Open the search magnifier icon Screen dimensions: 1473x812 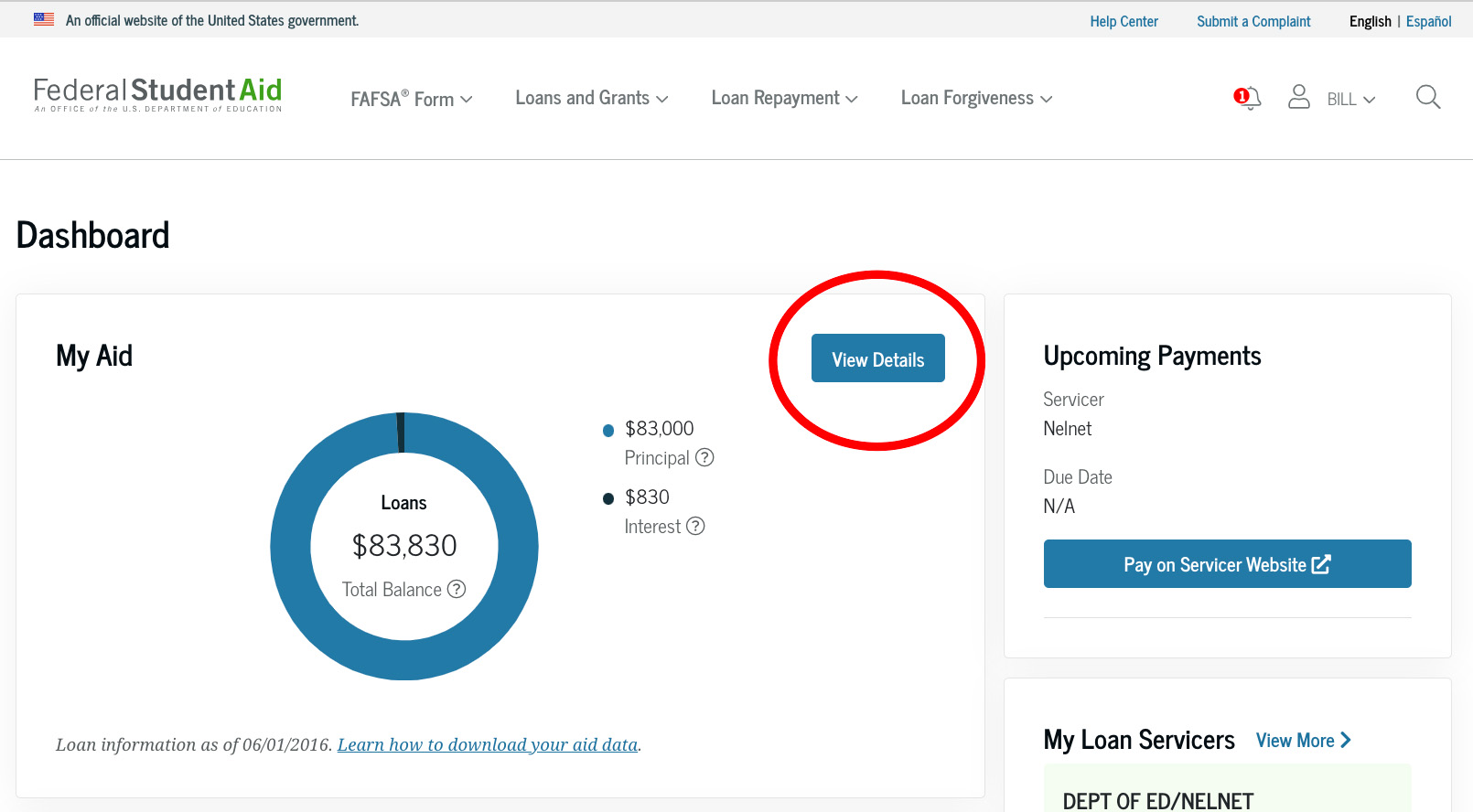[1427, 97]
